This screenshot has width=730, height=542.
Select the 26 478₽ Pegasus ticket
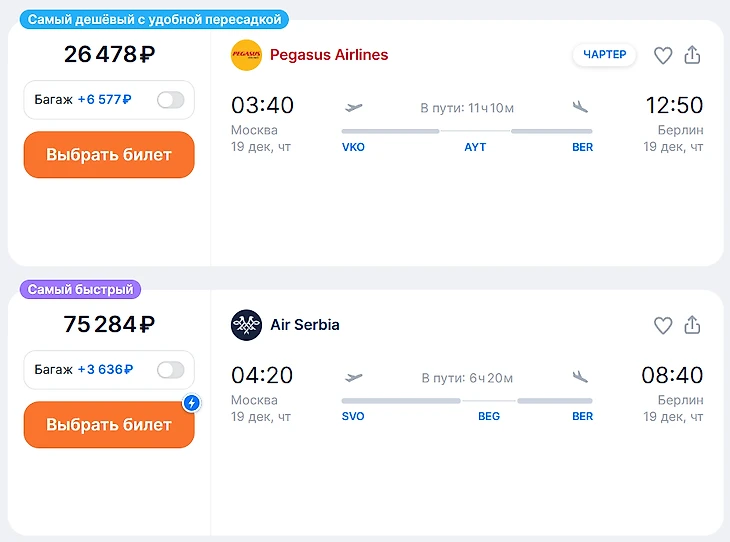tap(109, 155)
